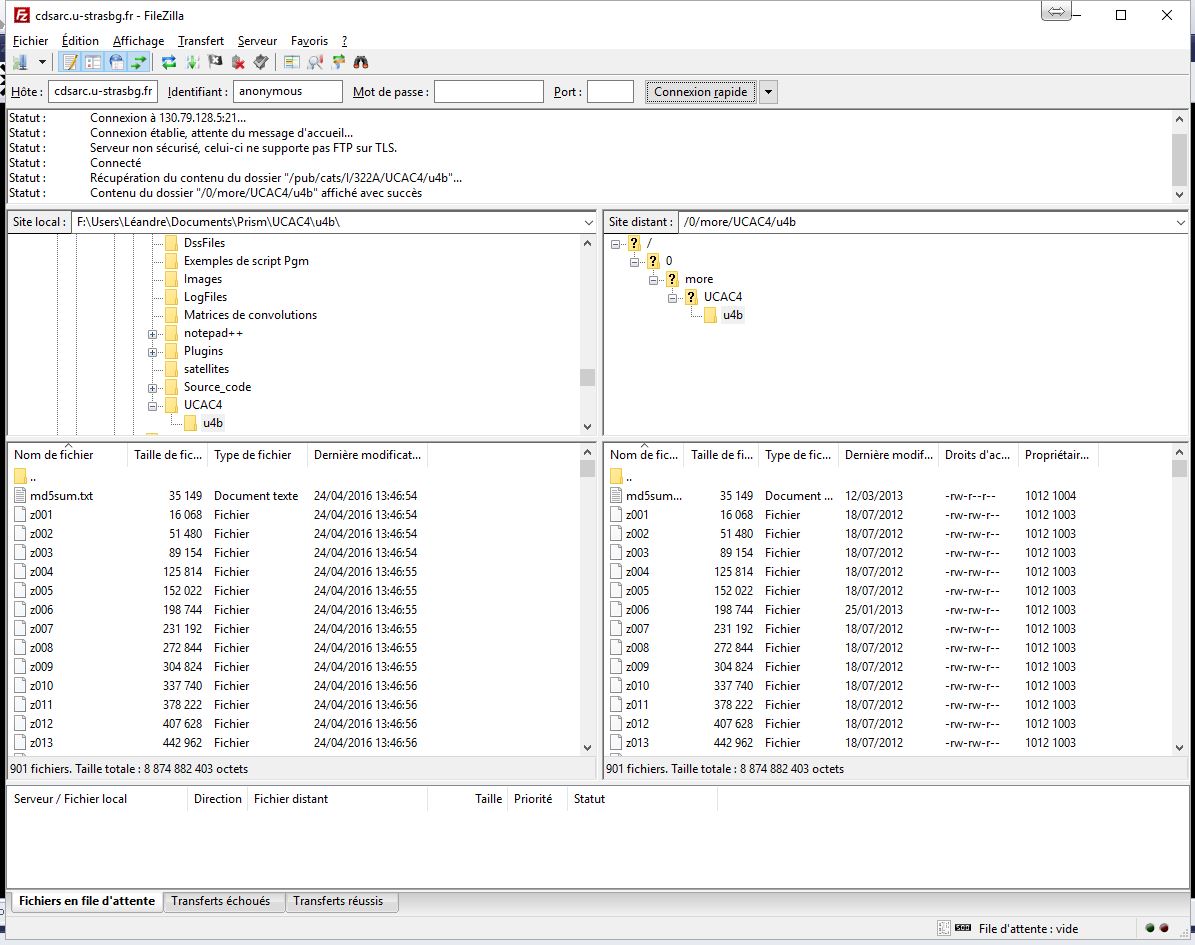This screenshot has width=1195, height=945.
Task: Toggle local directory tree display
Action: coord(93,62)
